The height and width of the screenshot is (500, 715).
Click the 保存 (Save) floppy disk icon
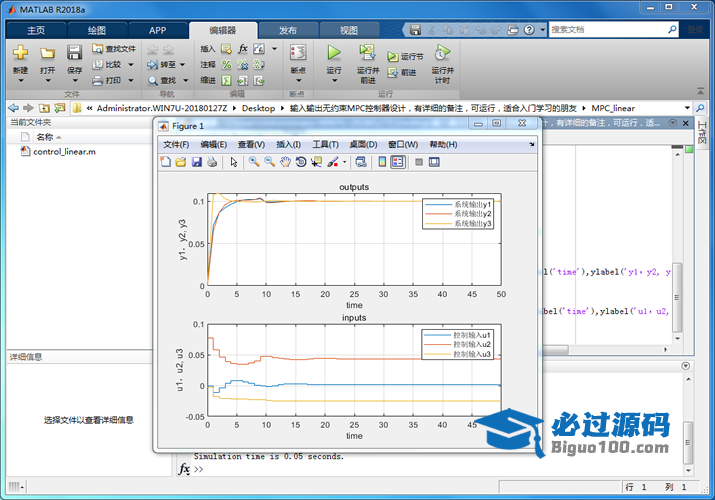pyautogui.click(x=74, y=53)
